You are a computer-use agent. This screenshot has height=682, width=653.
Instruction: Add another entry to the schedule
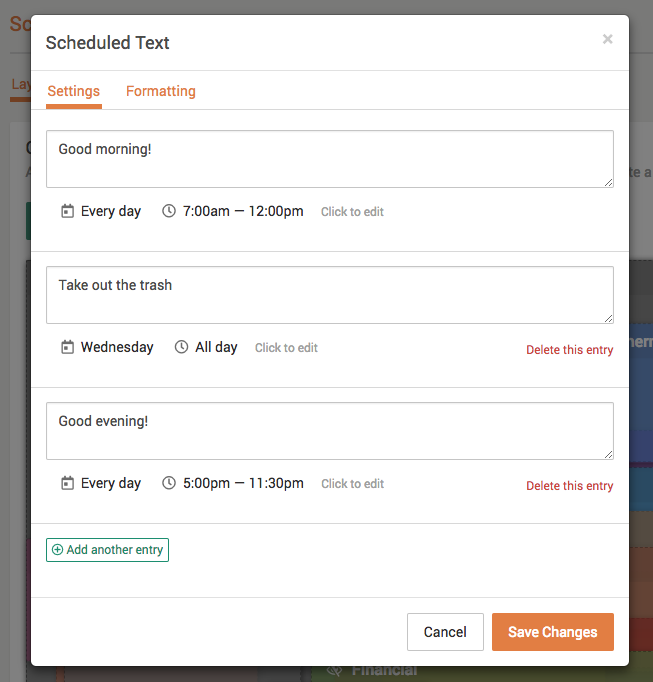click(x=107, y=550)
